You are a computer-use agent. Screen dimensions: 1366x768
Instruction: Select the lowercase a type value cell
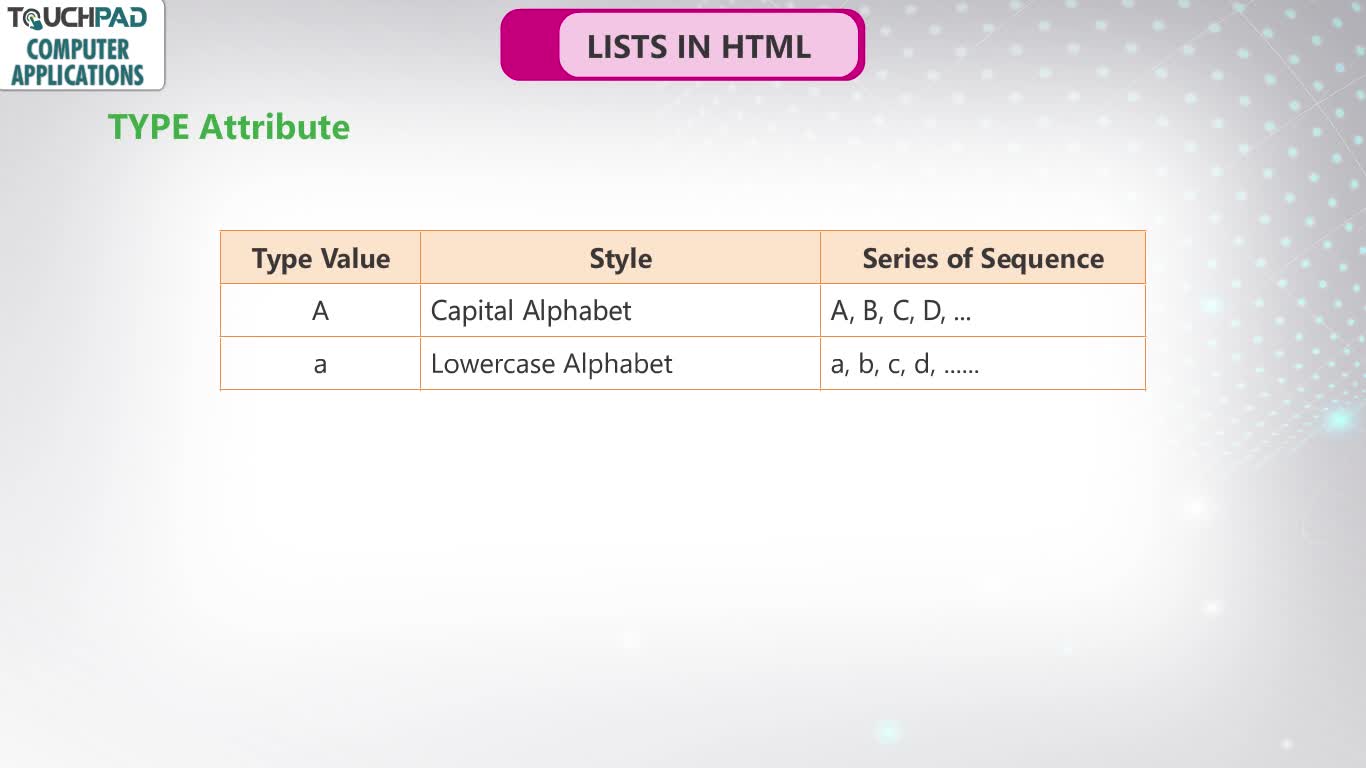(320, 364)
